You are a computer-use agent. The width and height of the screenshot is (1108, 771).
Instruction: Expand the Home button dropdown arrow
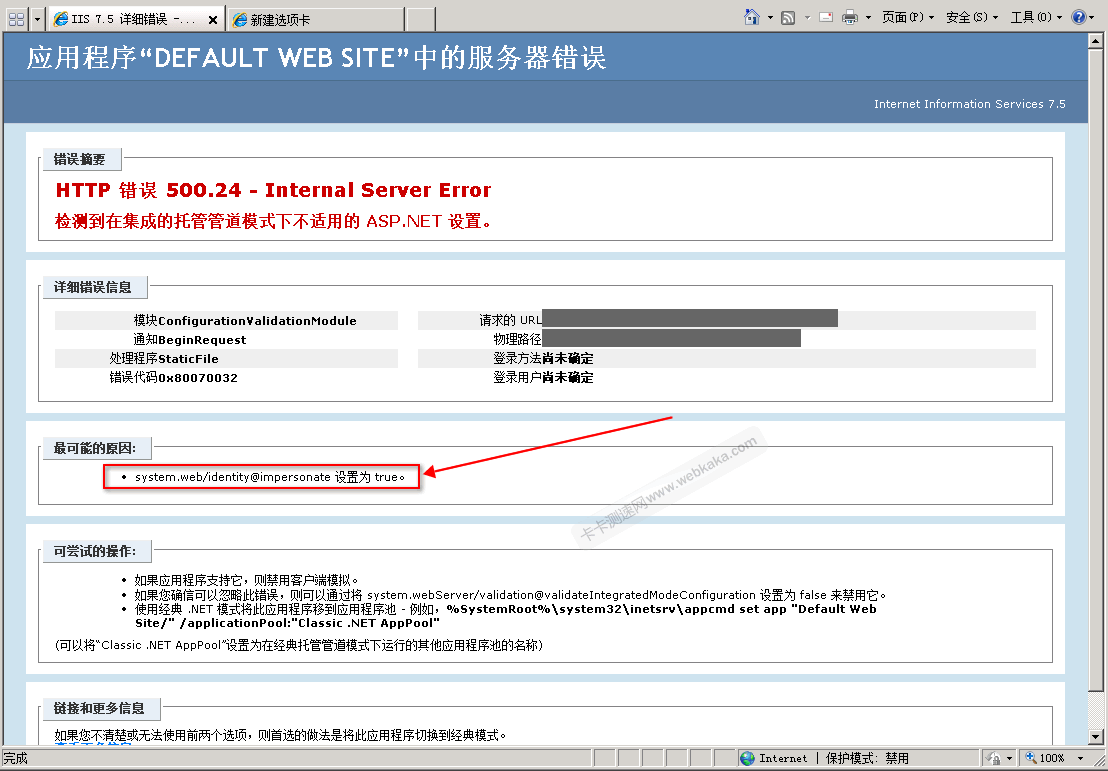[770, 17]
